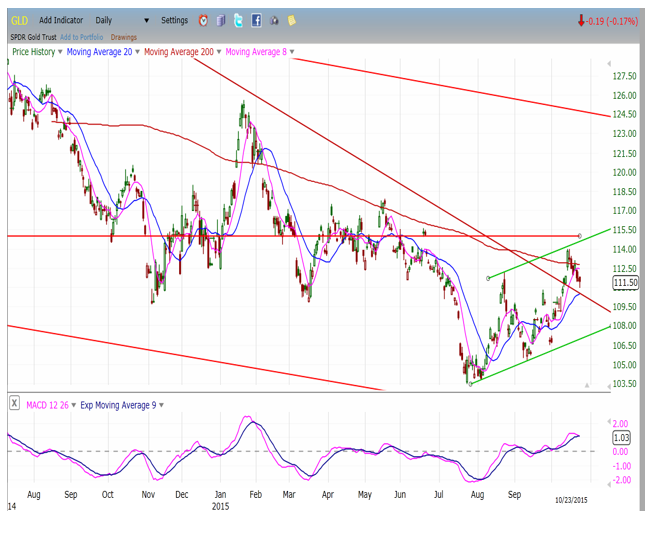Click the MACD 12 26 label
Viewport: 653px width, 537px height.
tap(47, 405)
